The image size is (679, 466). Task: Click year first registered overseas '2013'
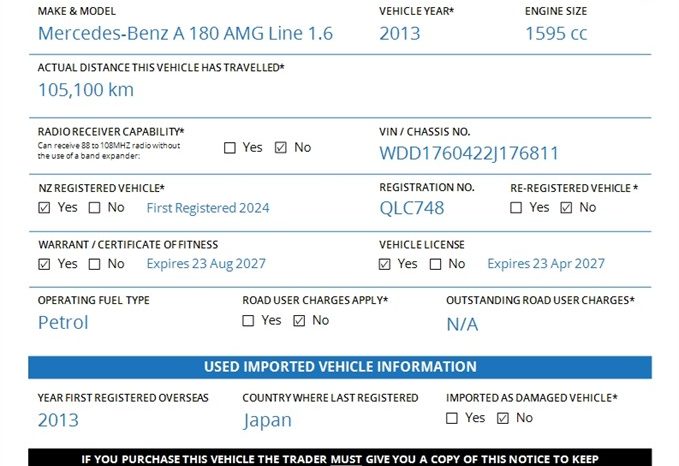58,420
